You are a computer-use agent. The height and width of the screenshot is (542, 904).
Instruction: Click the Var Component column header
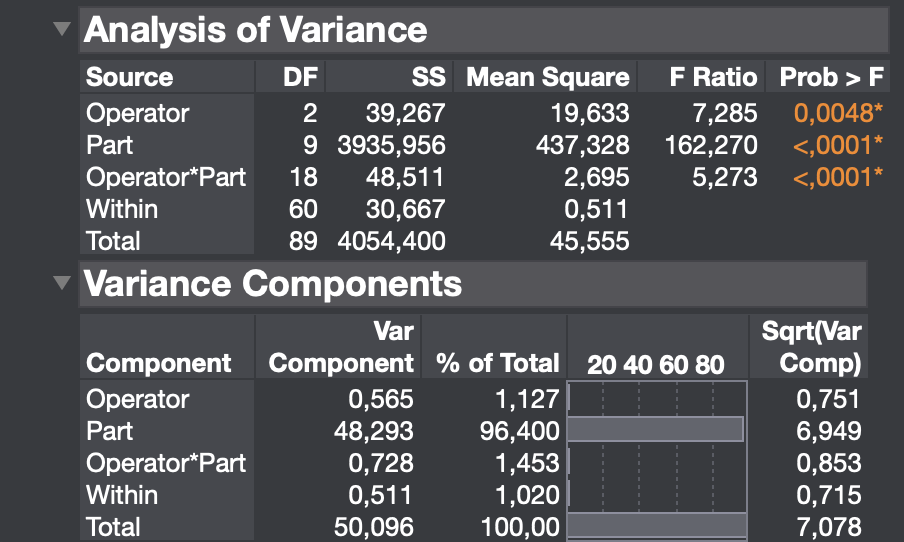[x=341, y=347]
